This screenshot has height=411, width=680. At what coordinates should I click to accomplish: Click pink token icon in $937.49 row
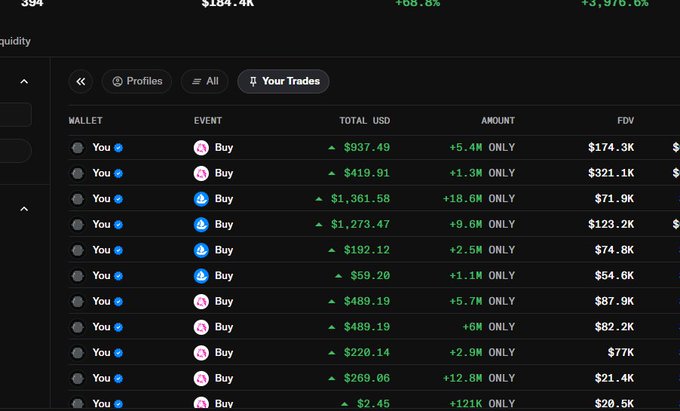pyautogui.click(x=201, y=148)
